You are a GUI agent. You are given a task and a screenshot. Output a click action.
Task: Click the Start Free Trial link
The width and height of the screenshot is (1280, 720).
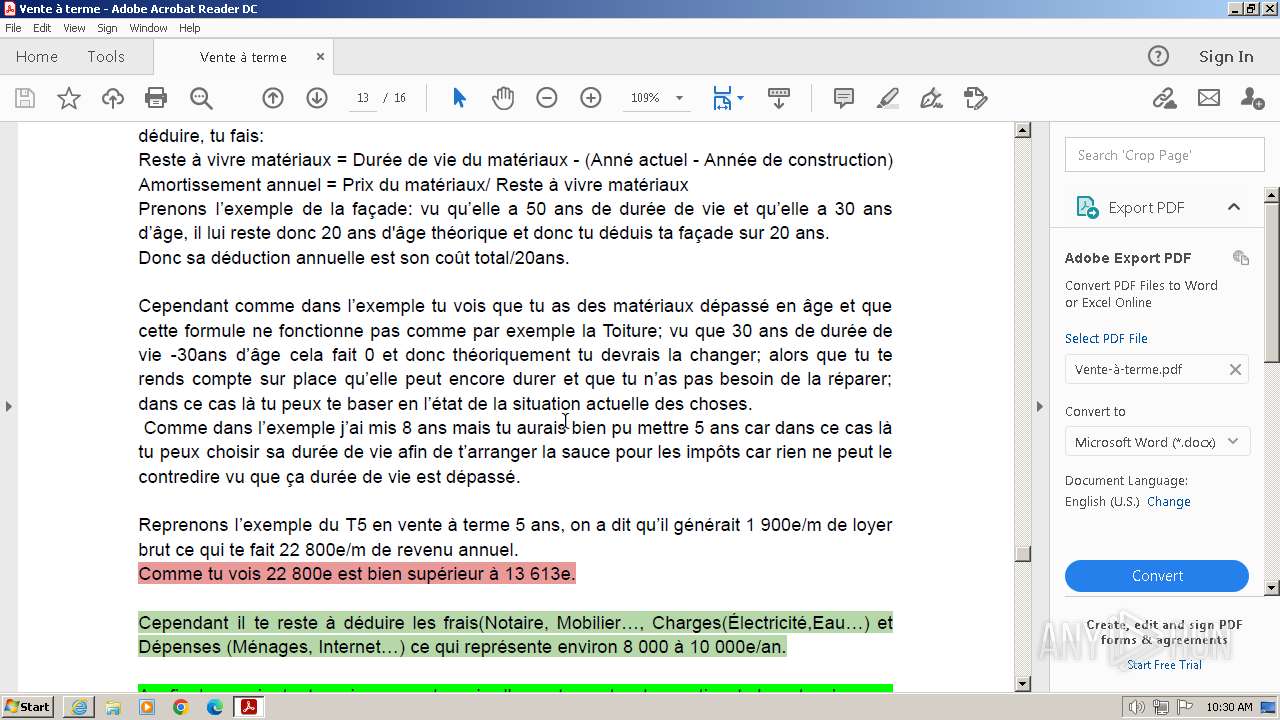pos(1164,665)
